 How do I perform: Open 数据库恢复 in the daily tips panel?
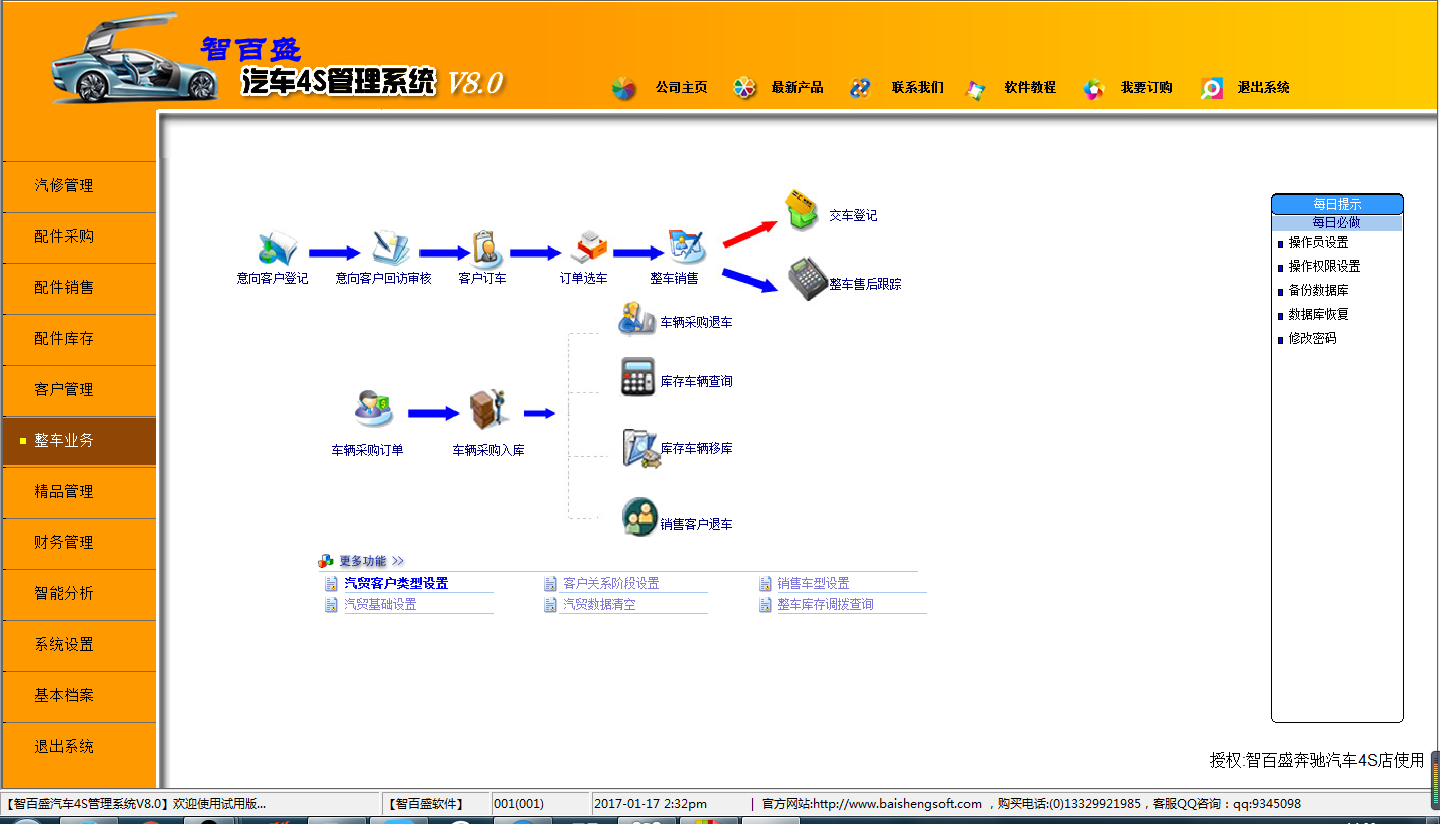(x=1318, y=315)
